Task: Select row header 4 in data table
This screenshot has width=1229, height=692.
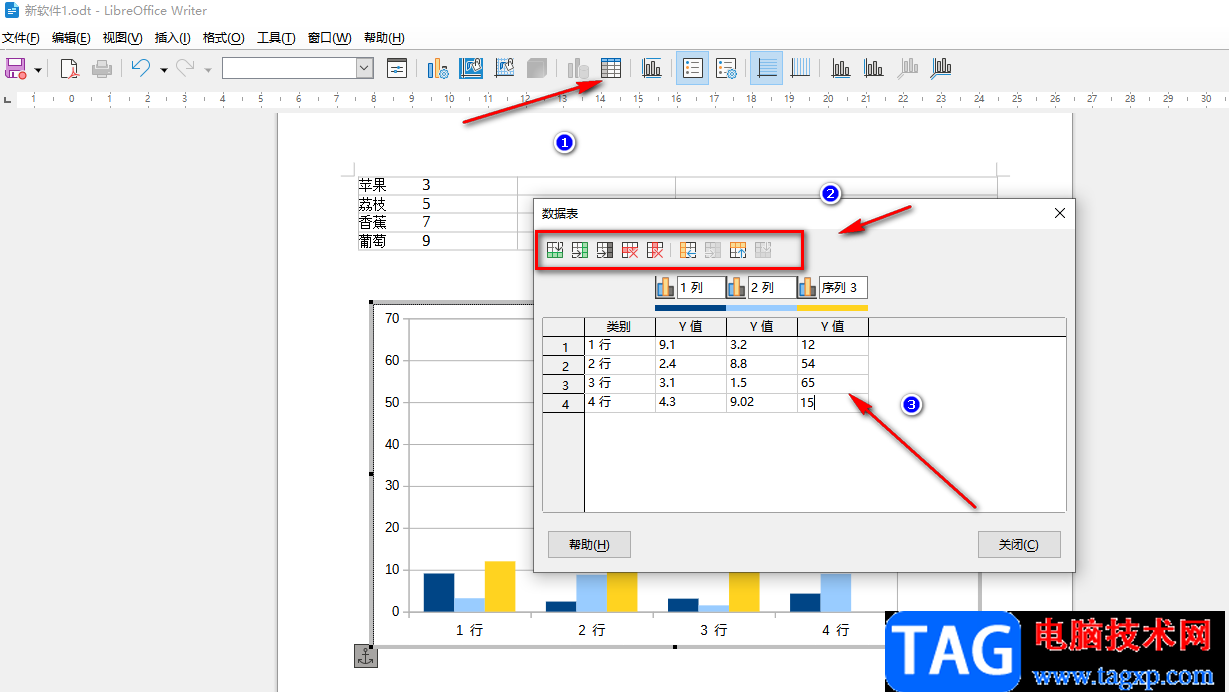Action: coord(564,404)
